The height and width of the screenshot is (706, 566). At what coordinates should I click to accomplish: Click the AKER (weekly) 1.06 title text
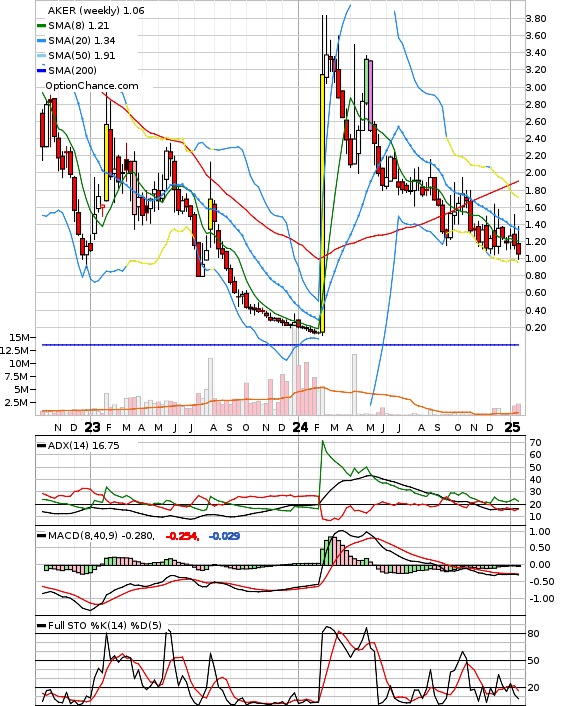[96, 11]
